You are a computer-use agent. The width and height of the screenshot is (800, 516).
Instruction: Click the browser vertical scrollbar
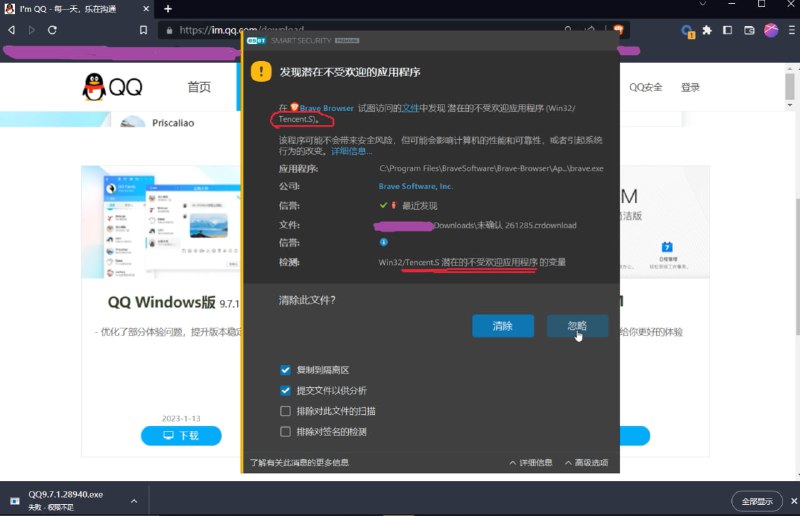coord(790,87)
